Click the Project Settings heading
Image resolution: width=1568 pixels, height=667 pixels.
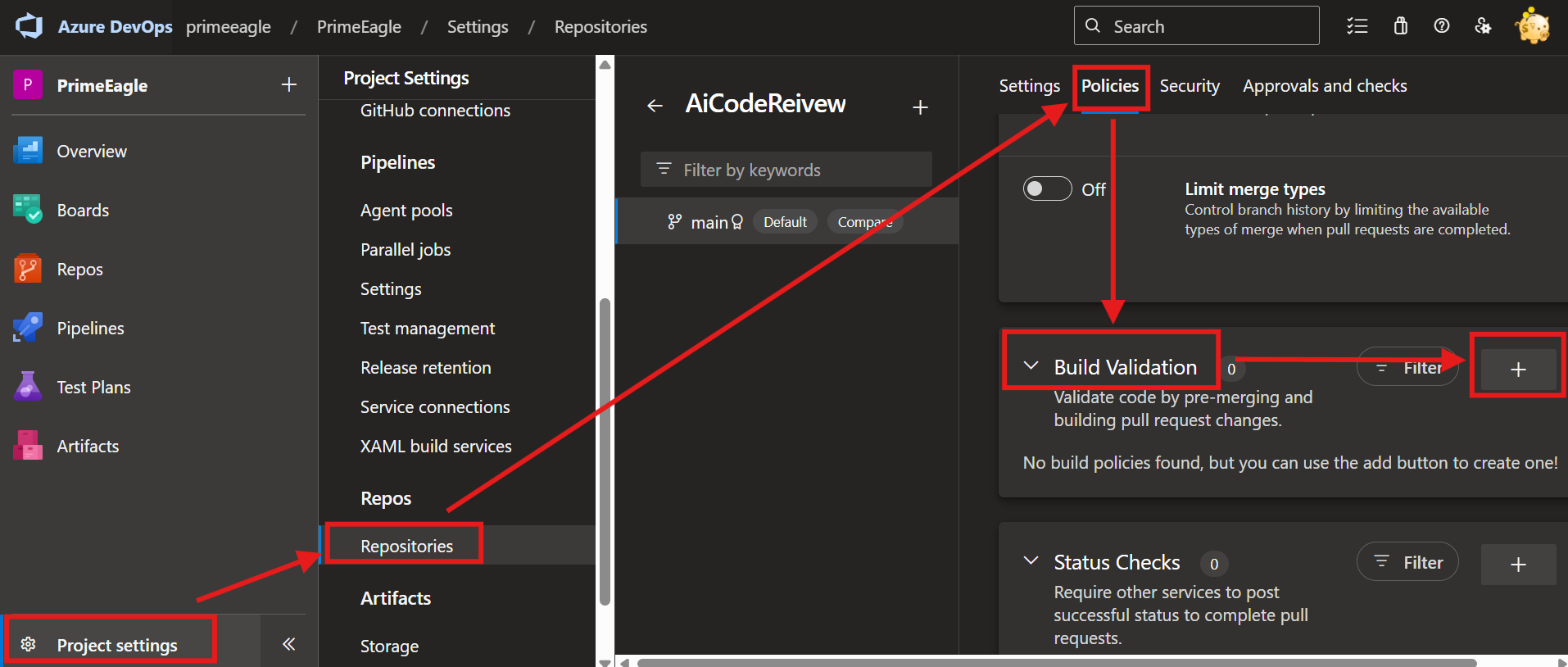point(406,78)
